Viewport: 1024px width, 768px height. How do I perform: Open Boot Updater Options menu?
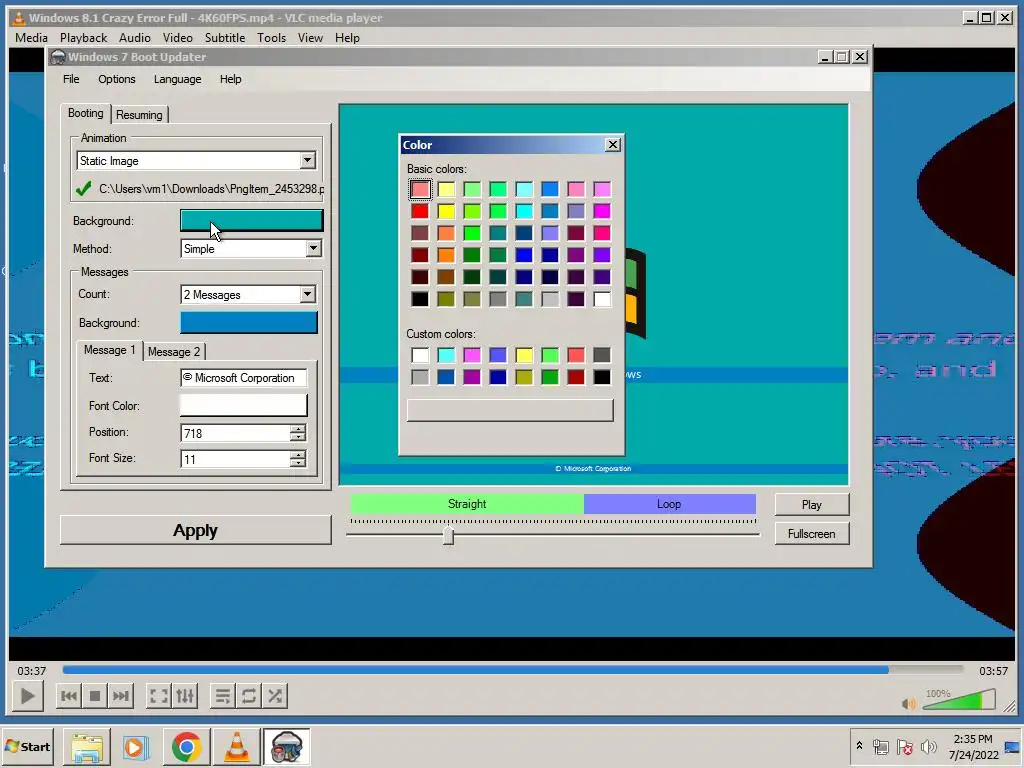click(x=117, y=79)
